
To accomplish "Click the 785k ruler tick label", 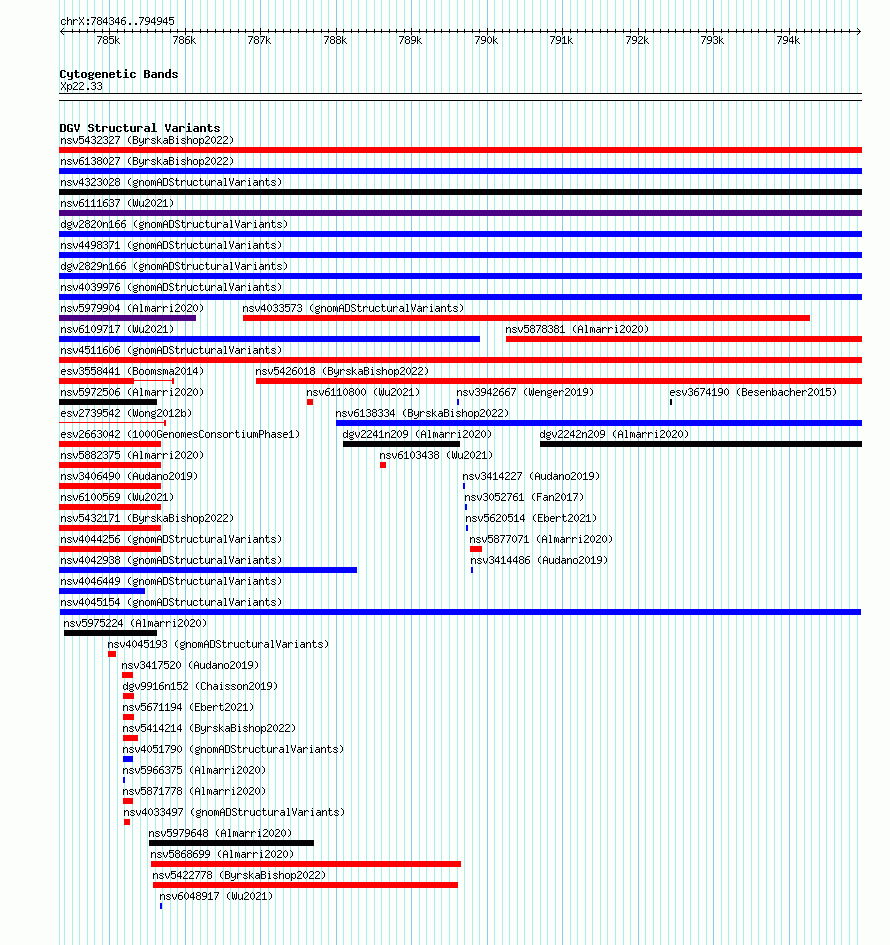I will tap(108, 40).
